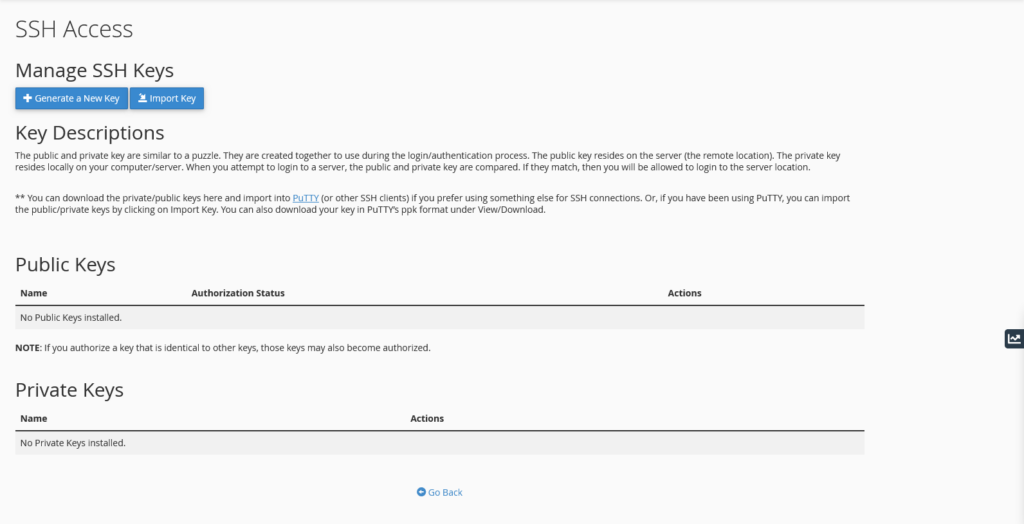The height and width of the screenshot is (524, 1024).
Task: Open the statistics chart icon on right edge
Action: point(1014,338)
